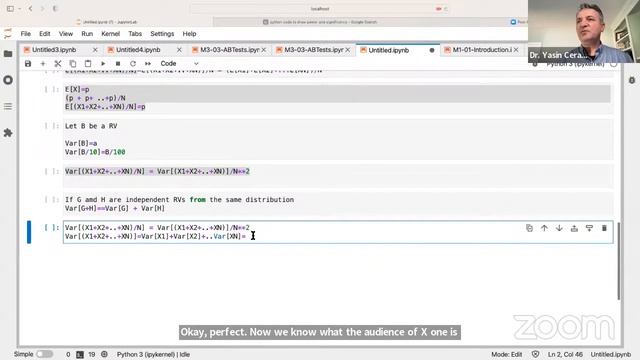Screen dimensions: 640x360
Task: Show the table of contents sidebar icon
Action: pos(8,107)
